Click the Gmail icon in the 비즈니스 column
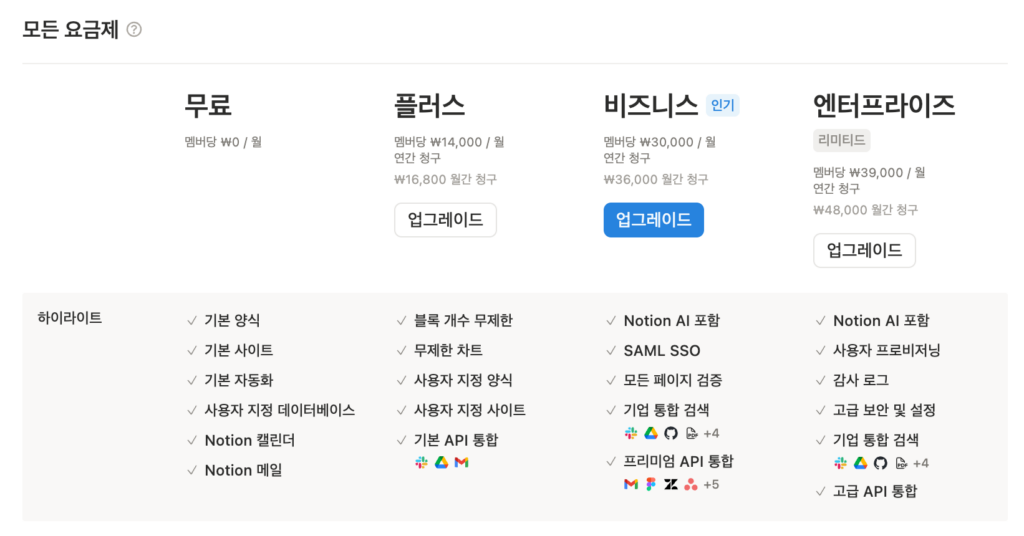Screen dimensions: 1024x536 click(x=631, y=484)
